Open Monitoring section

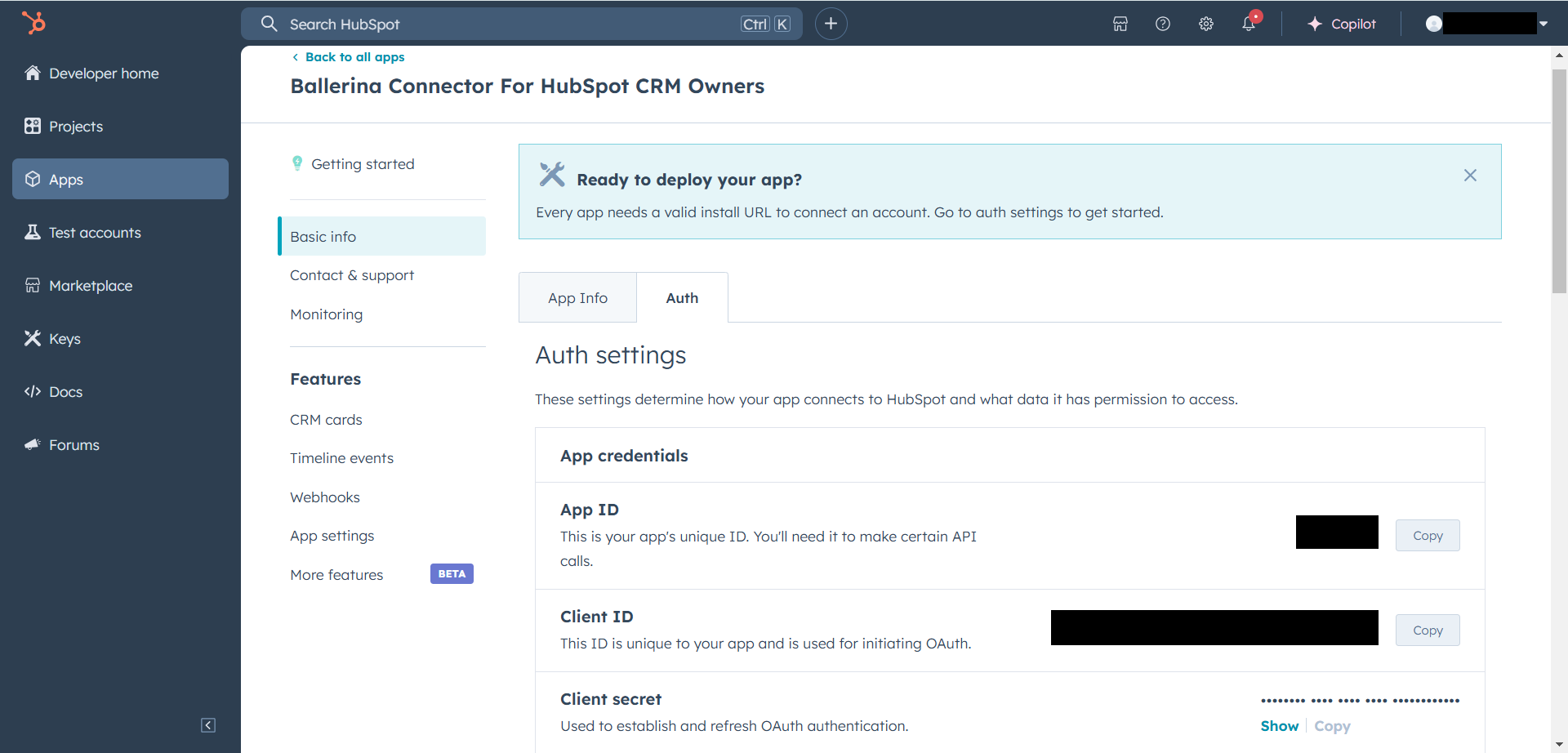click(327, 314)
